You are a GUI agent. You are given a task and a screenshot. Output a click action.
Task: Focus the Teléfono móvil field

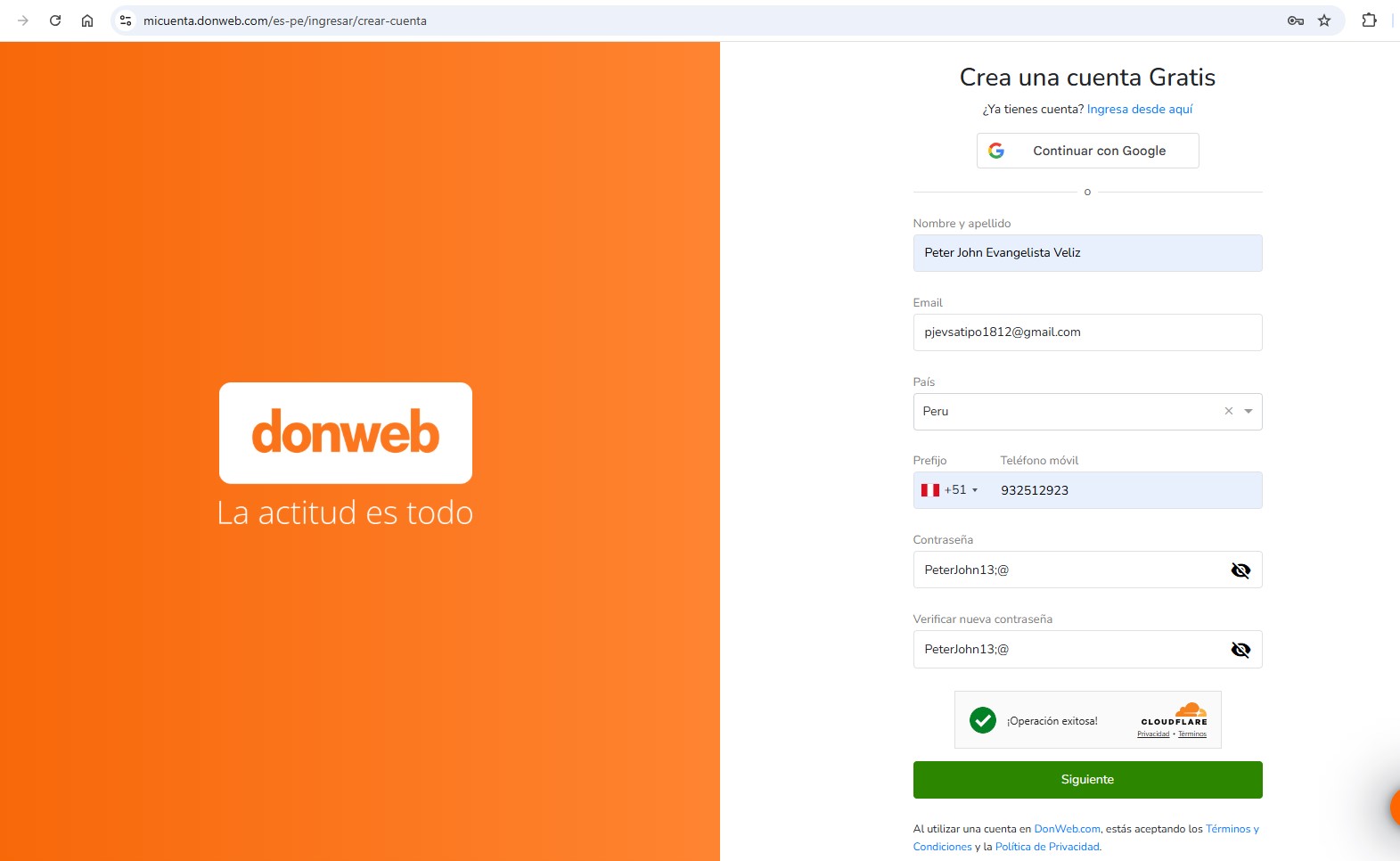(x=1126, y=490)
